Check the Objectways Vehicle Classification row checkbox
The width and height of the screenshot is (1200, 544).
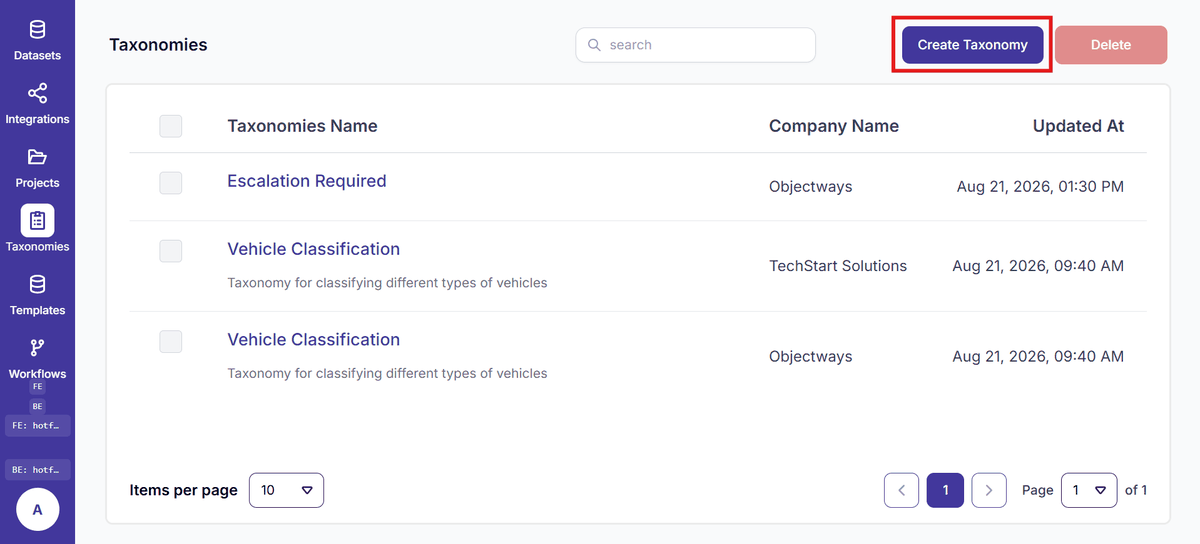pyautogui.click(x=171, y=341)
